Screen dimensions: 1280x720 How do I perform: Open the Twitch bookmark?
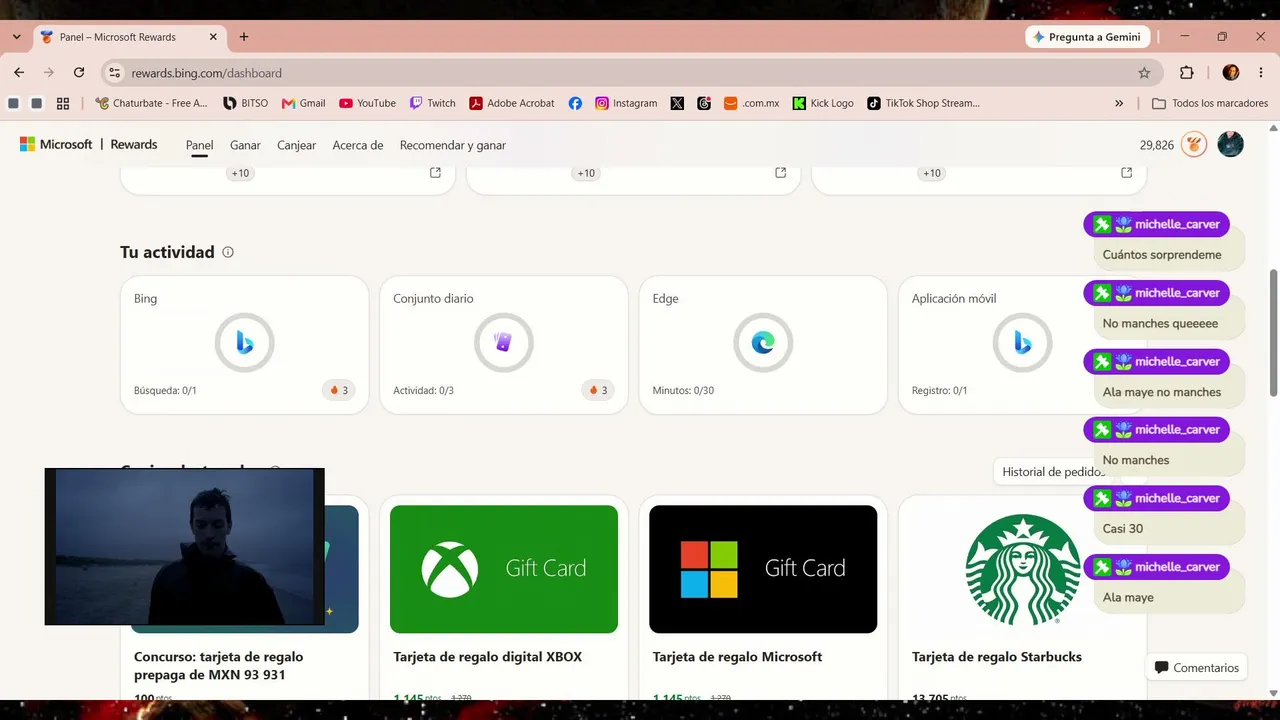[x=432, y=103]
